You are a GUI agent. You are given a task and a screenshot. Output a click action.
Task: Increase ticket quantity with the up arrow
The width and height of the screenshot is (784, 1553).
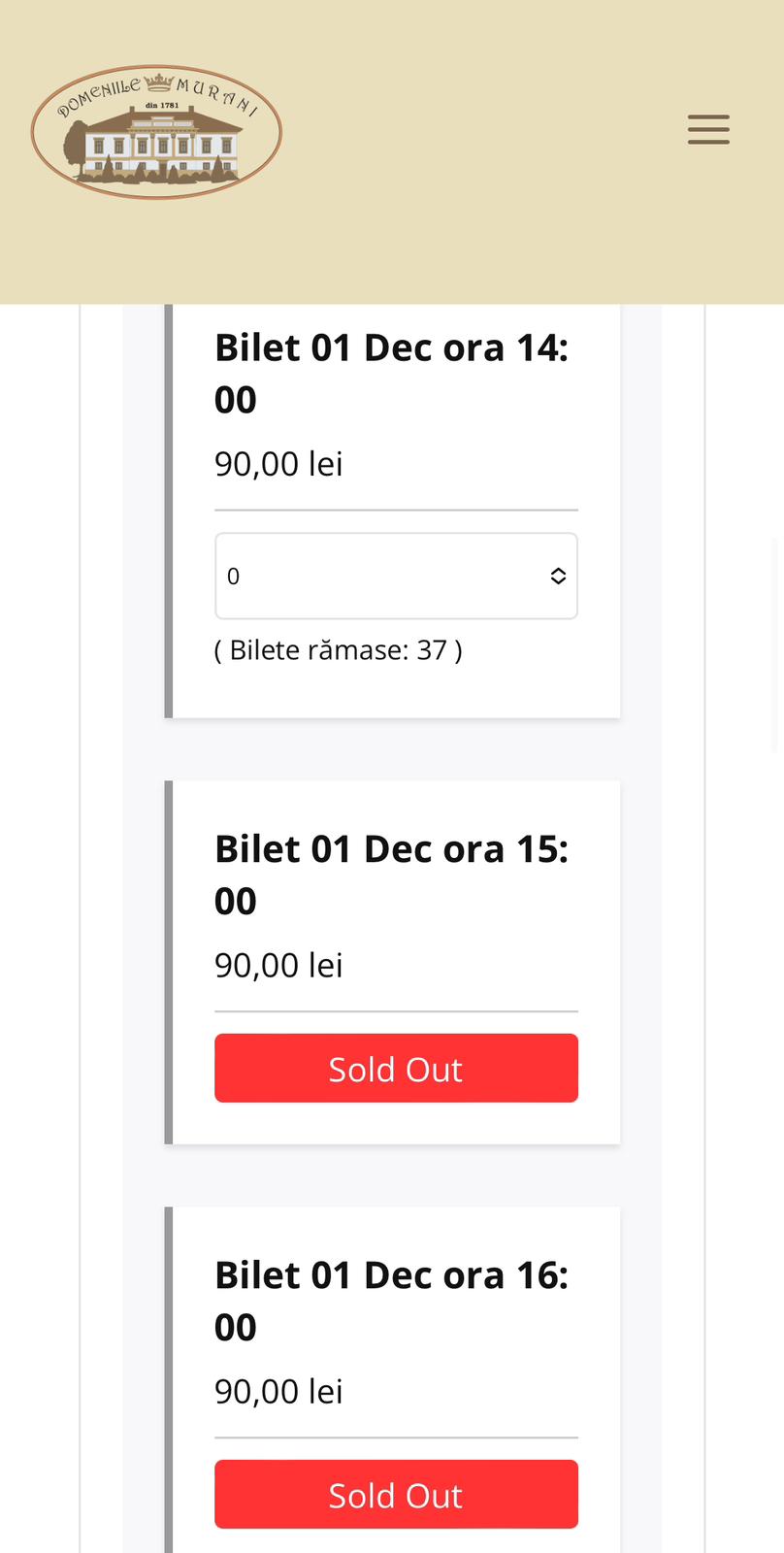tap(558, 571)
